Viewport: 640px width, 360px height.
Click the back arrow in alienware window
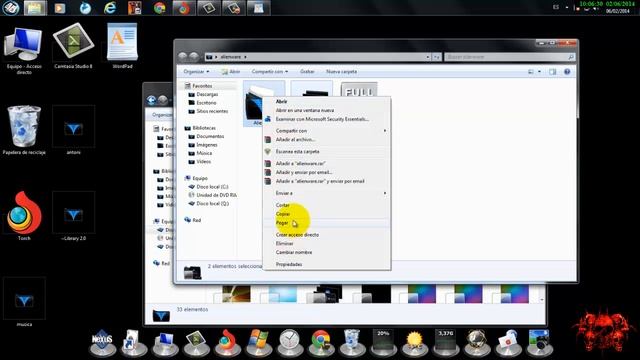pos(183,57)
